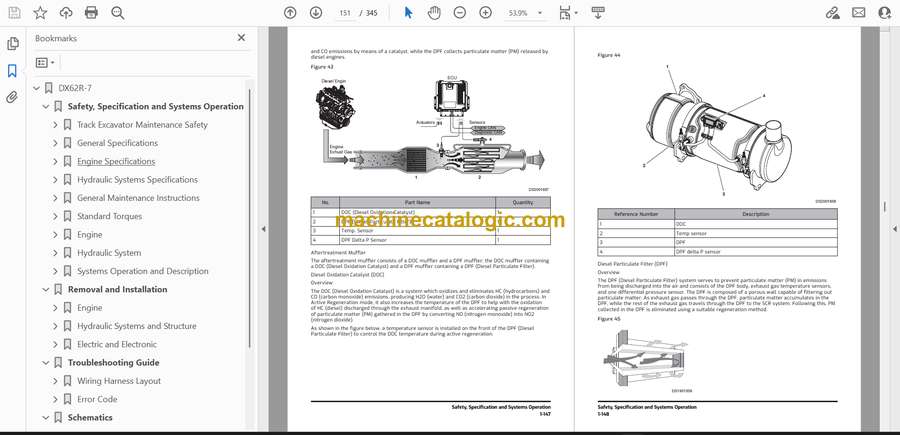
Task: Collapse Safety, Specification and Systems Operation
Action: click(46, 107)
